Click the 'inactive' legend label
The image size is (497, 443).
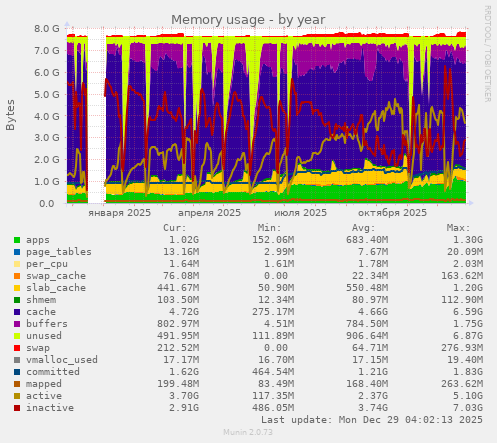click(50, 408)
